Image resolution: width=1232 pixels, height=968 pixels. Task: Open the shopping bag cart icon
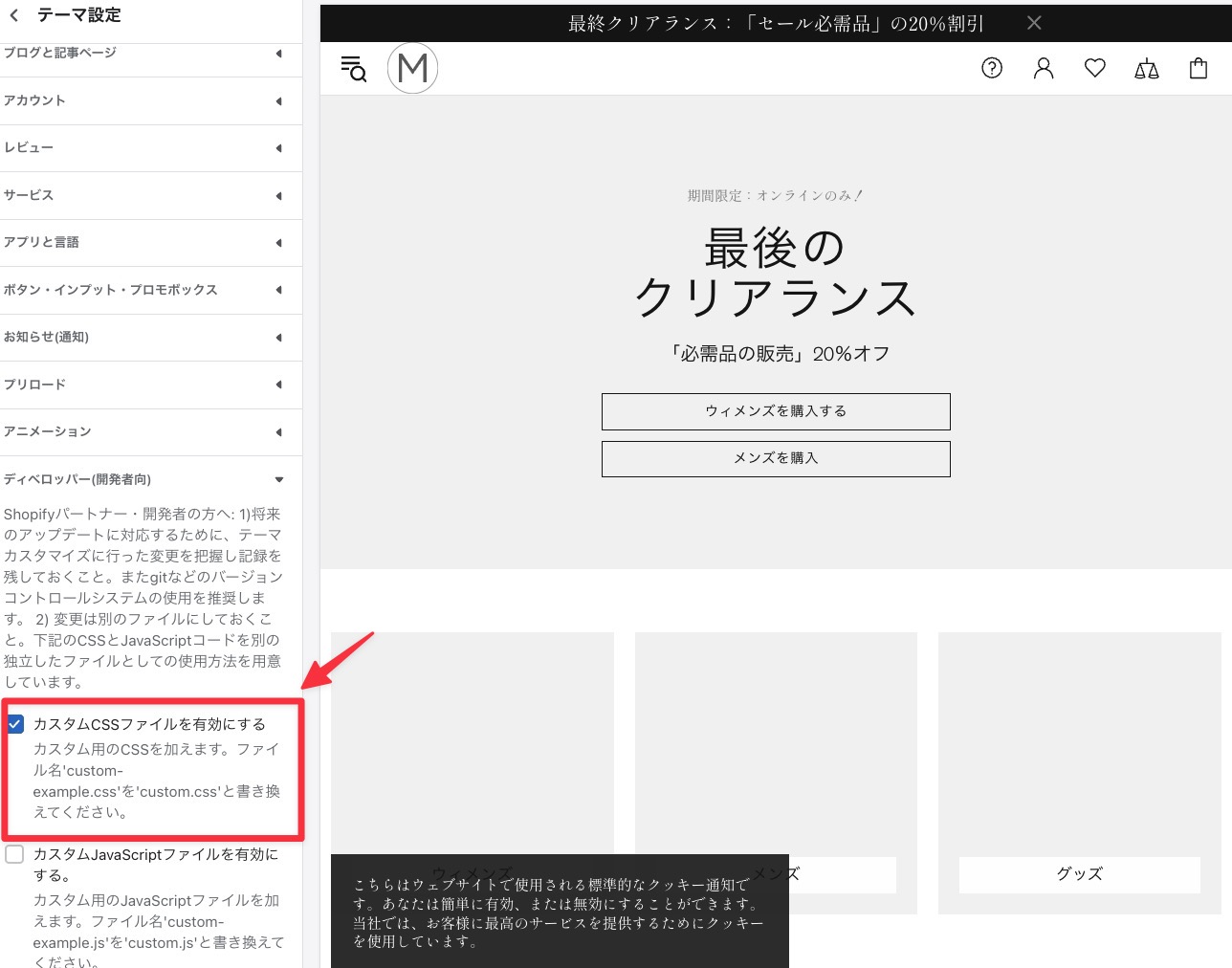coord(1199,68)
